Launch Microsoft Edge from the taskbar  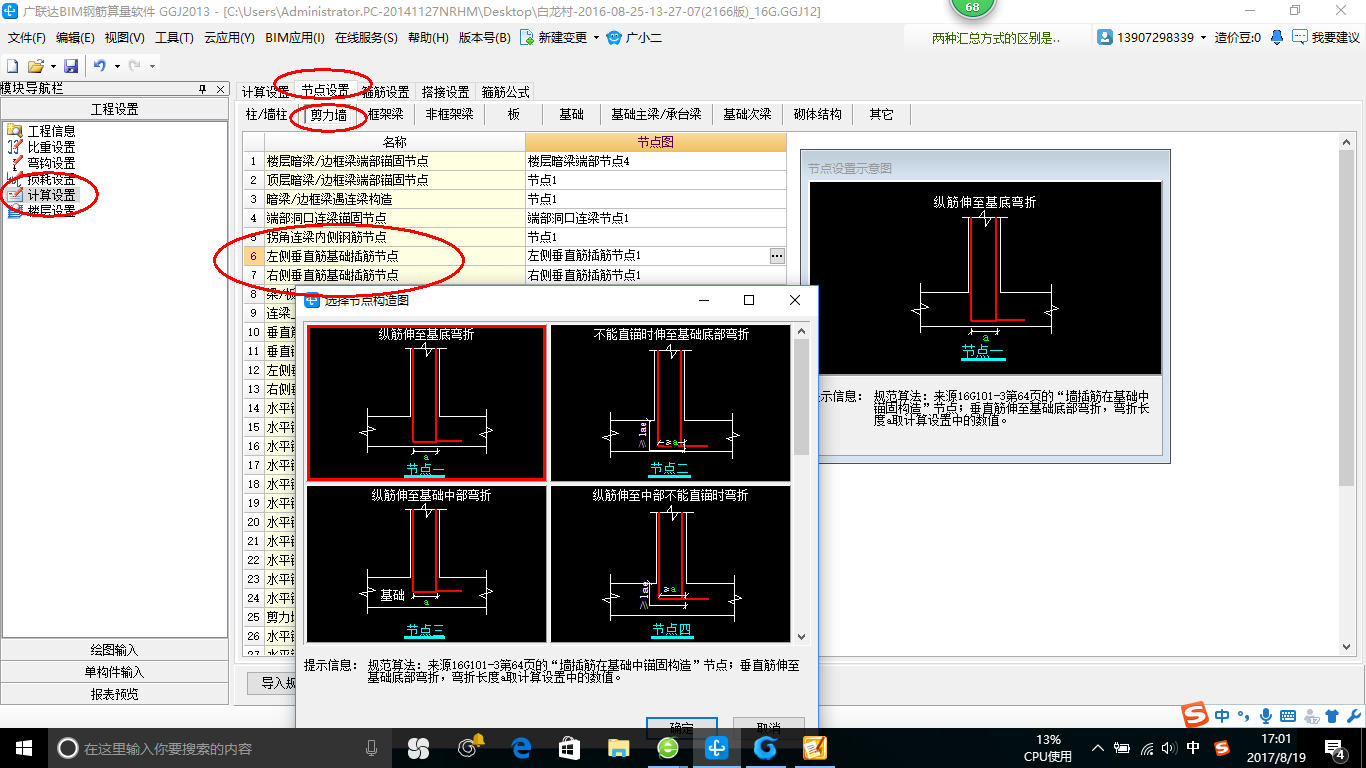click(520, 747)
